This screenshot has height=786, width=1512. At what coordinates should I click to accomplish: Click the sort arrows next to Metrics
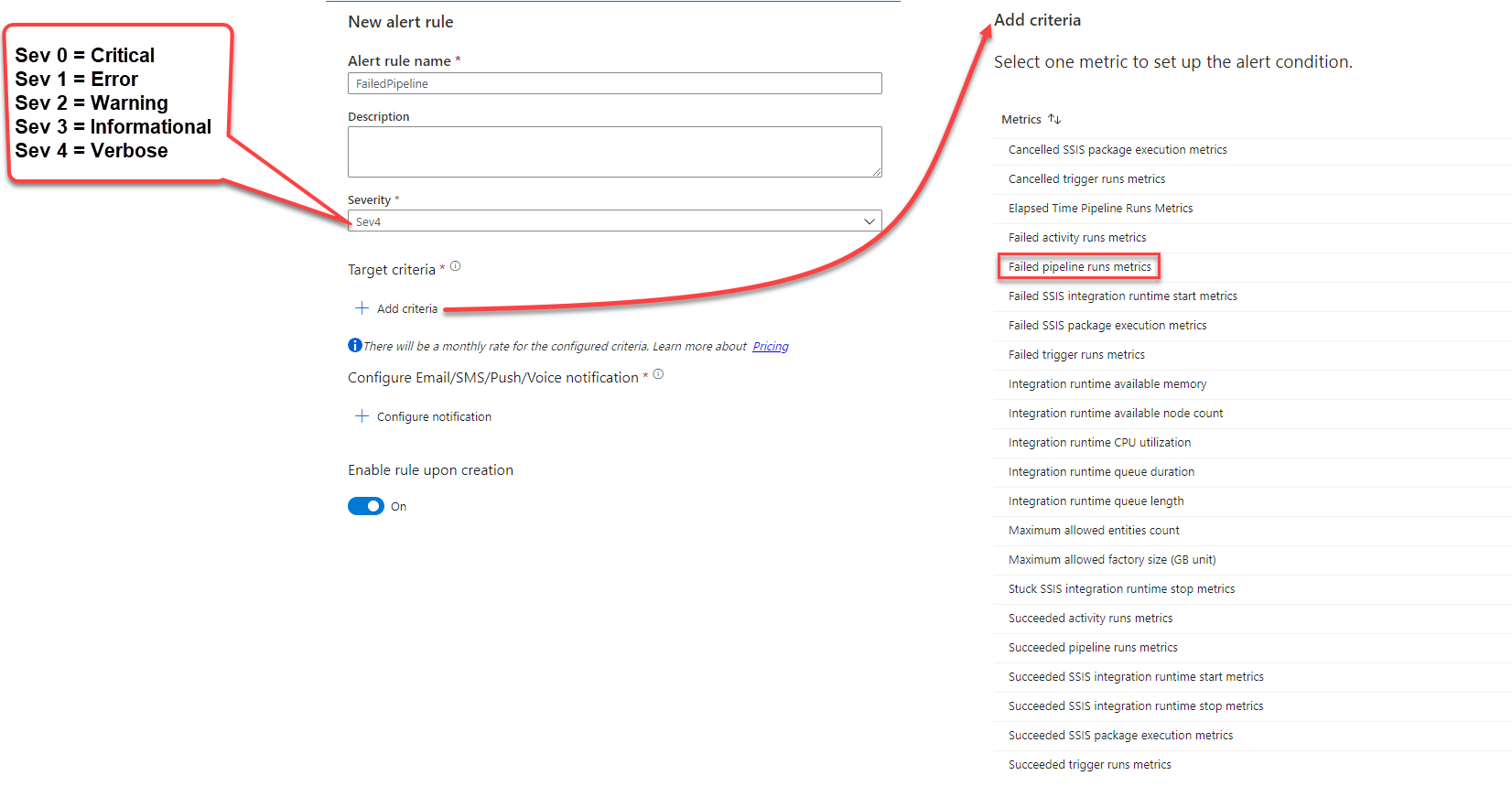pos(1054,119)
